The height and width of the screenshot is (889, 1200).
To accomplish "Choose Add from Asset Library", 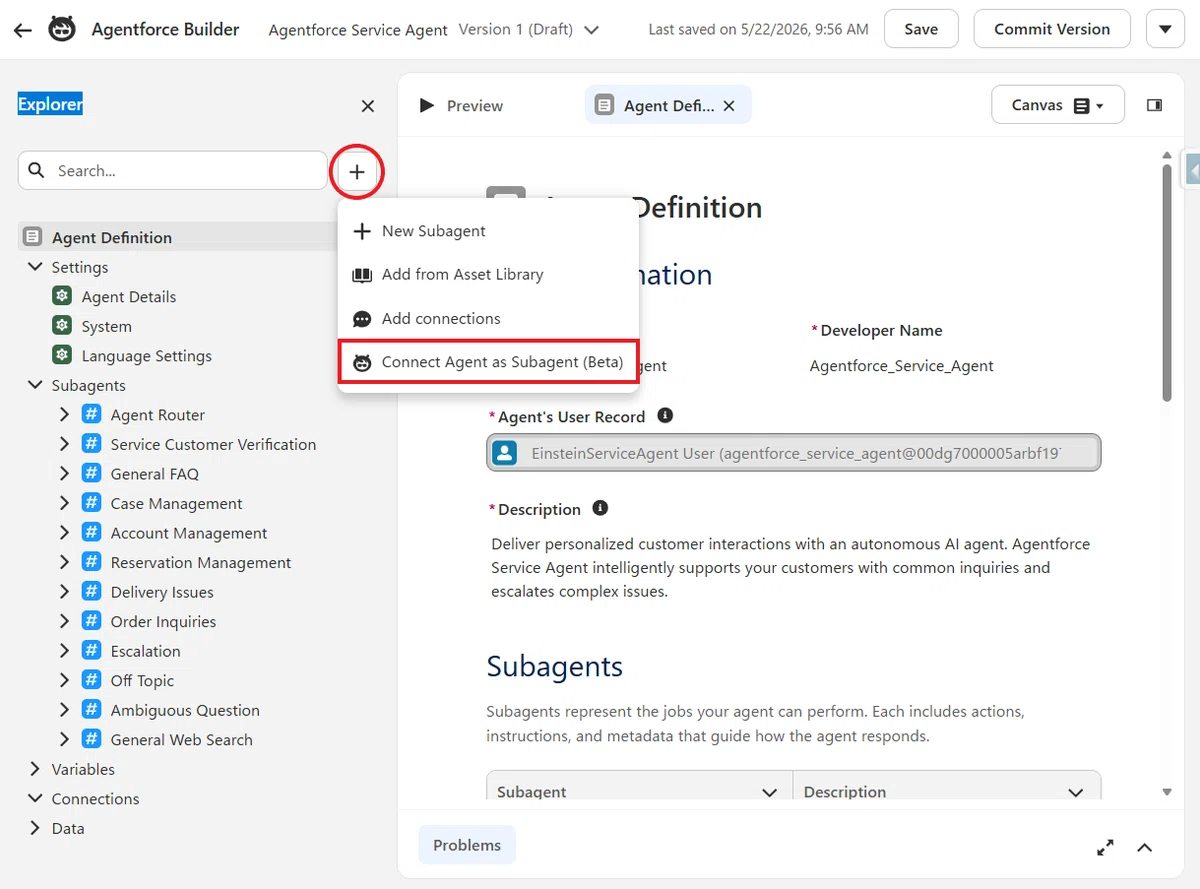I will click(x=488, y=274).
